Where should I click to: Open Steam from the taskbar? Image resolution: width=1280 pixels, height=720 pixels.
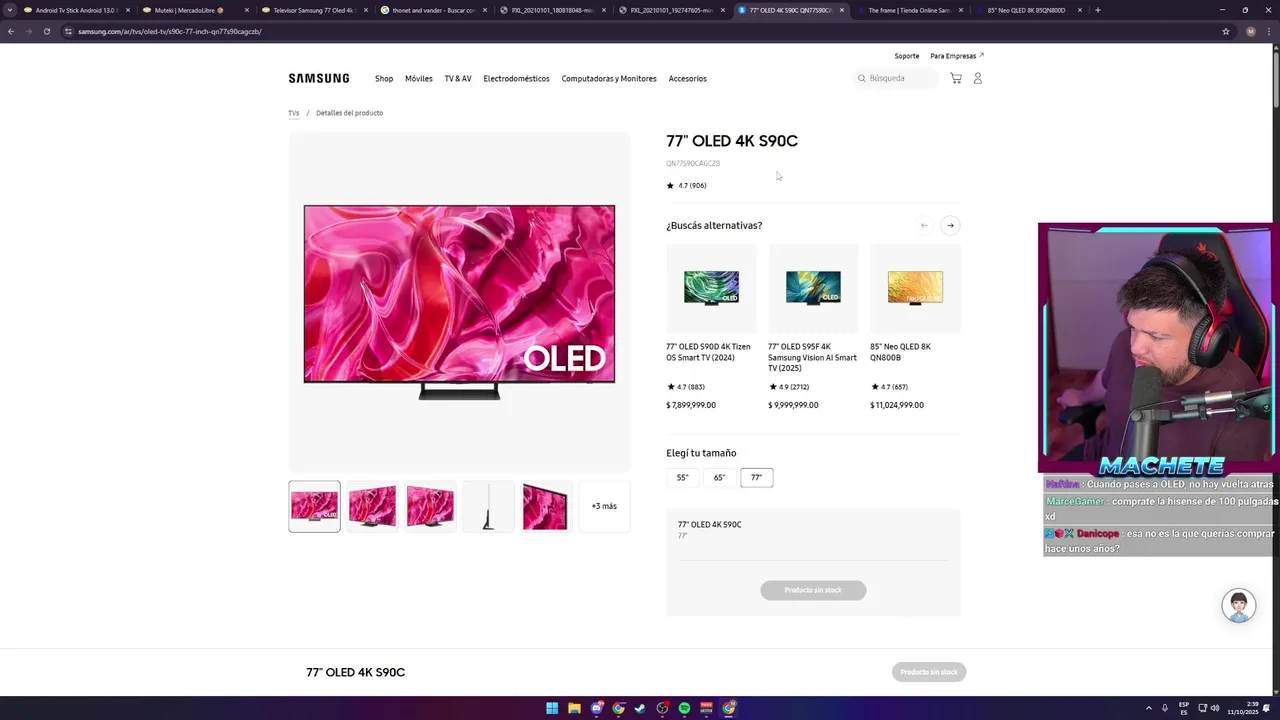tap(640, 708)
